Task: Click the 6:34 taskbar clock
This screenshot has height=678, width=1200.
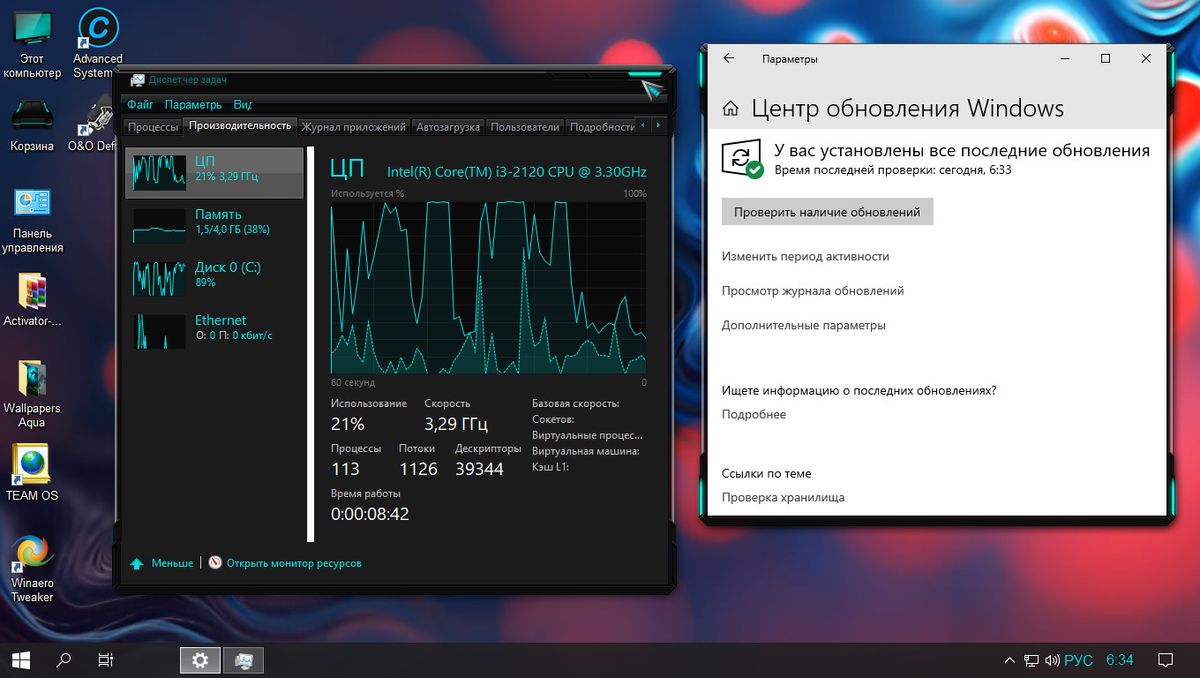Action: click(x=1119, y=660)
